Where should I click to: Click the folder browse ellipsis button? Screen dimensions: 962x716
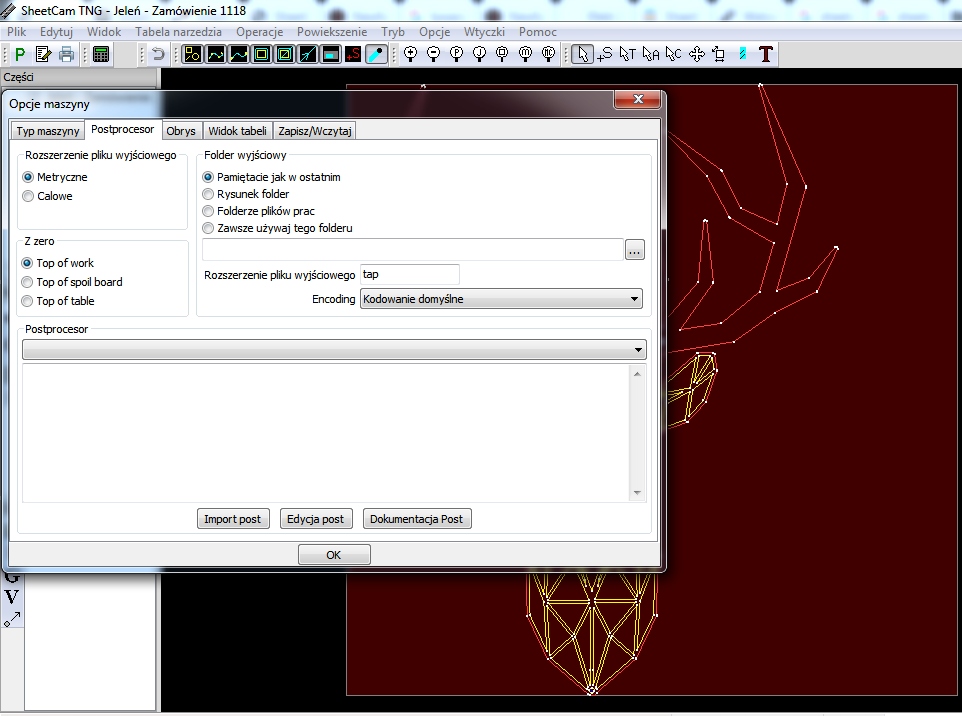(x=635, y=250)
